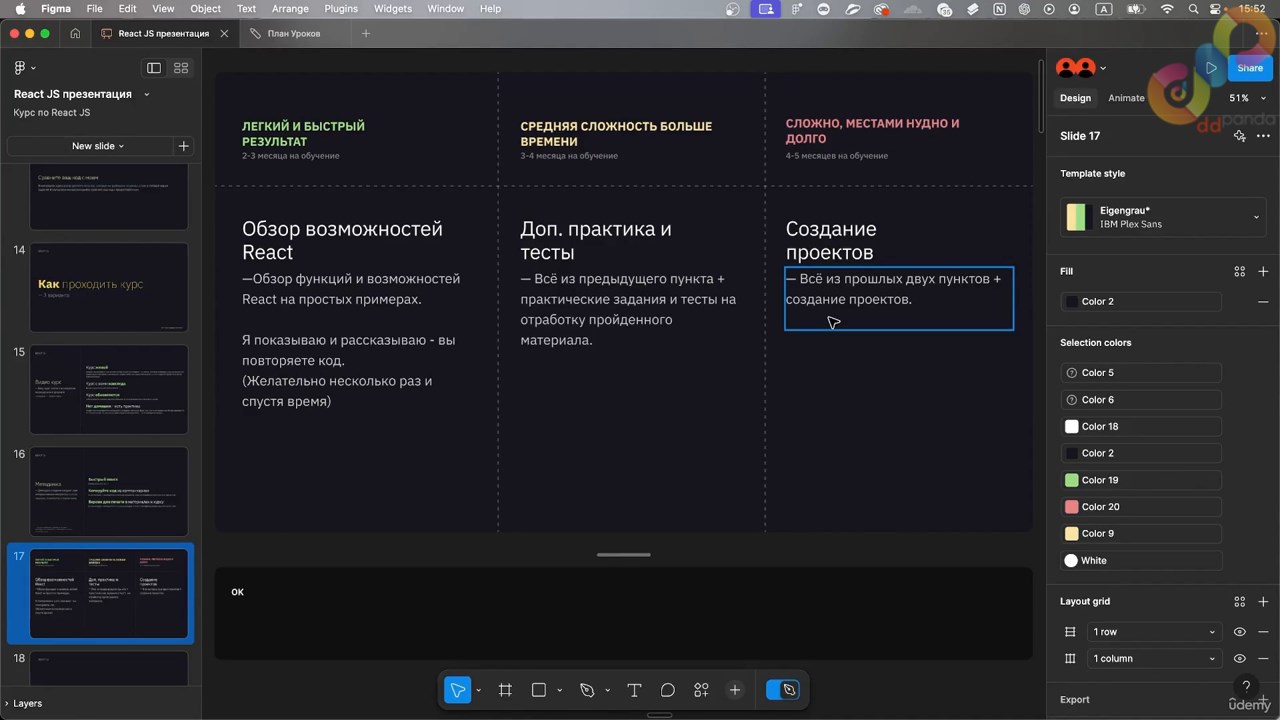Image resolution: width=1280 pixels, height=720 pixels.
Task: Close the React JS презентация tab
Action: pyautogui.click(x=224, y=33)
